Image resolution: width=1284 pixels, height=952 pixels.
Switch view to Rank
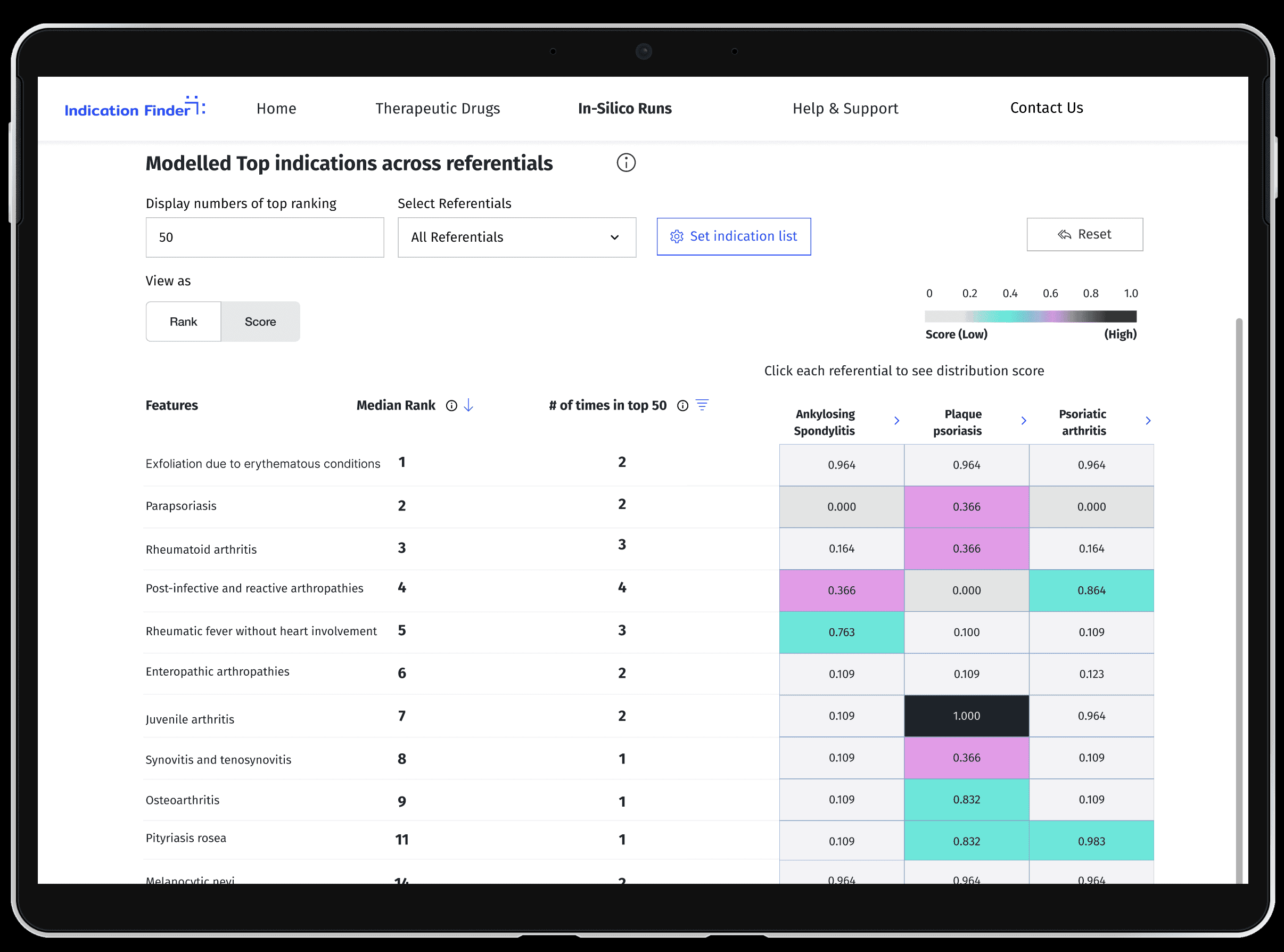coord(183,322)
